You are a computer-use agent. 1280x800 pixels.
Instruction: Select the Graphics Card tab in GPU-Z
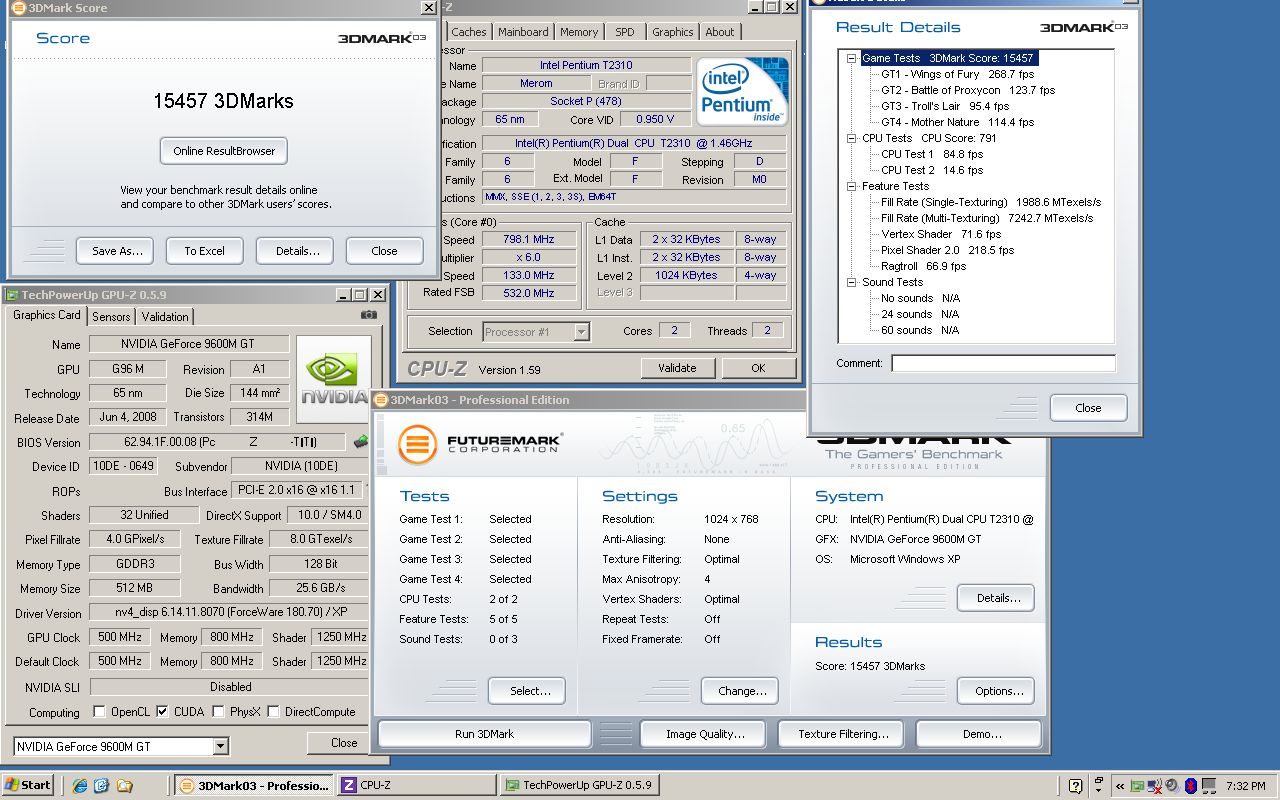(x=47, y=315)
